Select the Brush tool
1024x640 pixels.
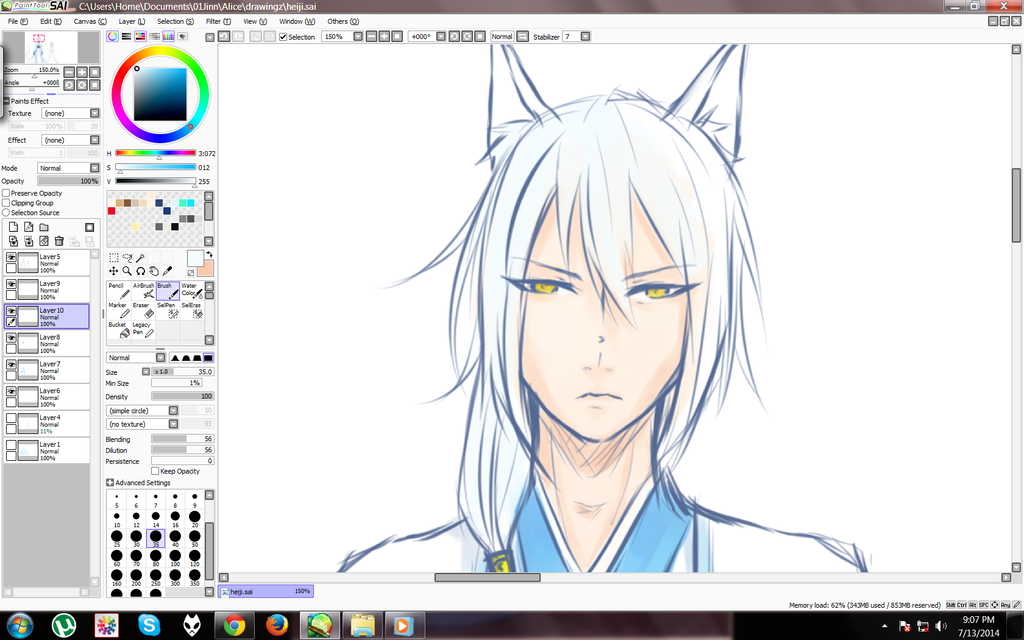point(168,291)
